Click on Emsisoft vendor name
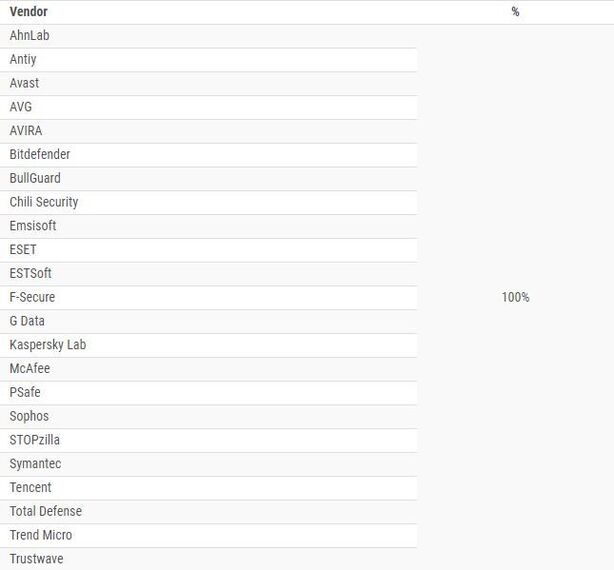The height and width of the screenshot is (570, 614). 33,226
